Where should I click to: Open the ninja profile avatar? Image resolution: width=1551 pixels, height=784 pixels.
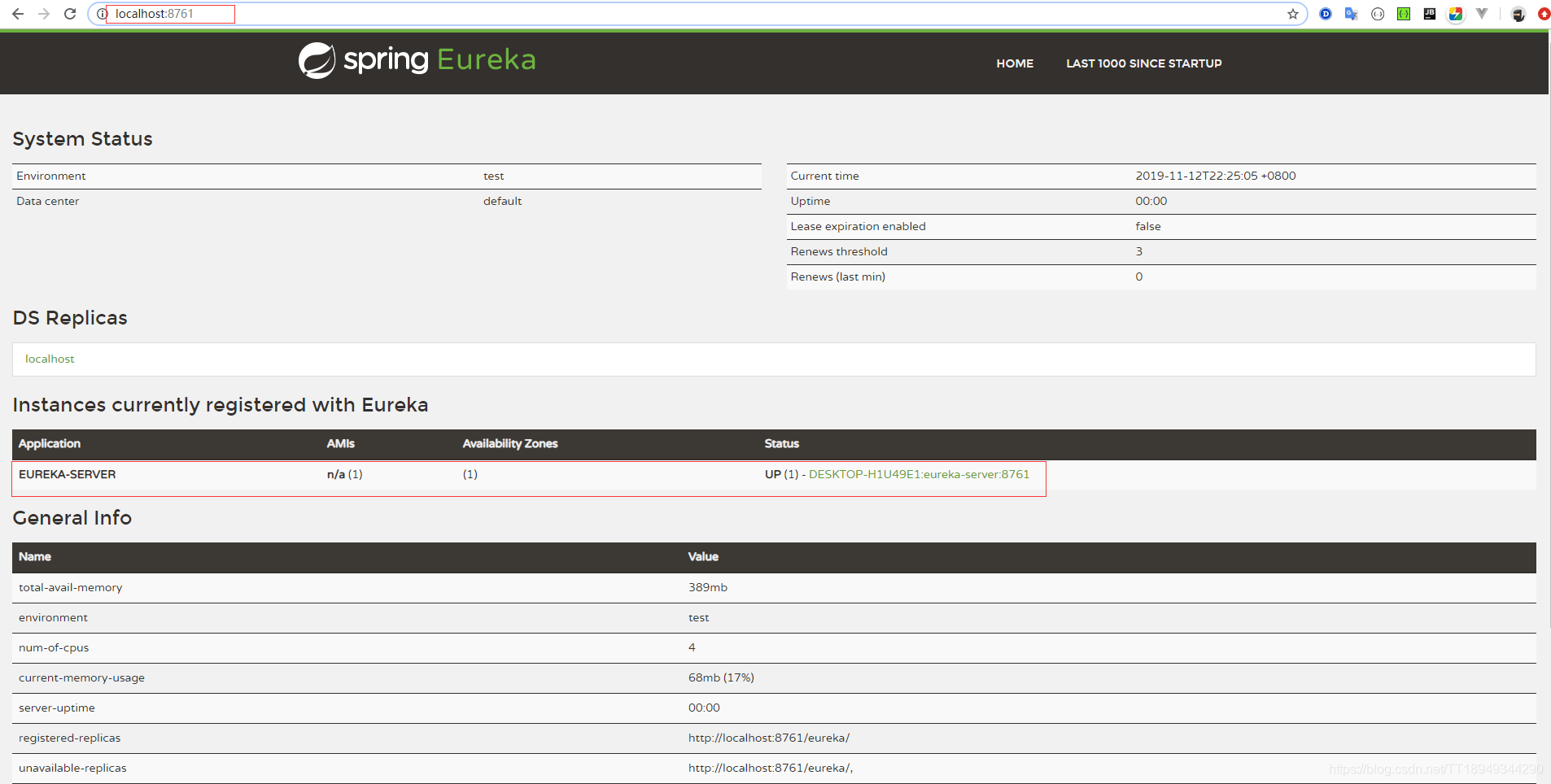(x=1518, y=14)
